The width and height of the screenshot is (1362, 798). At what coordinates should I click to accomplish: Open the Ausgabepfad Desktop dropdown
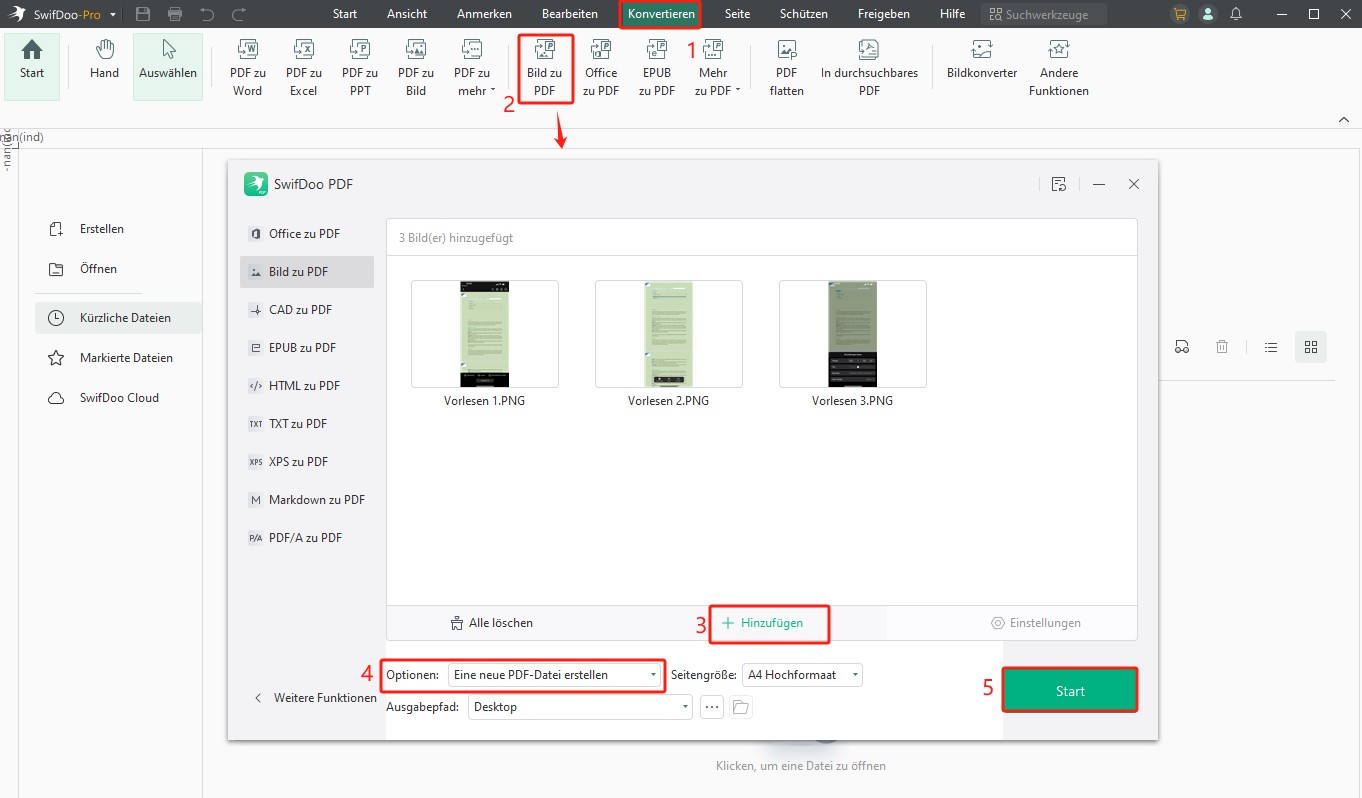point(580,707)
